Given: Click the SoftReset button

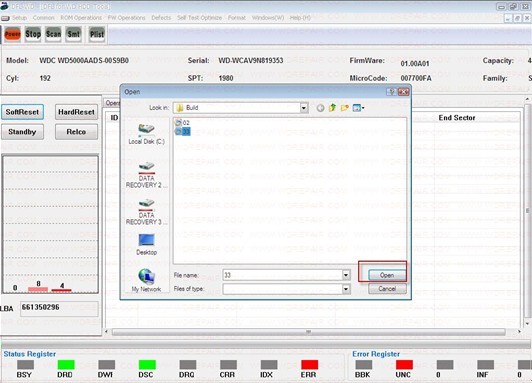Looking at the screenshot, I should (x=22, y=112).
